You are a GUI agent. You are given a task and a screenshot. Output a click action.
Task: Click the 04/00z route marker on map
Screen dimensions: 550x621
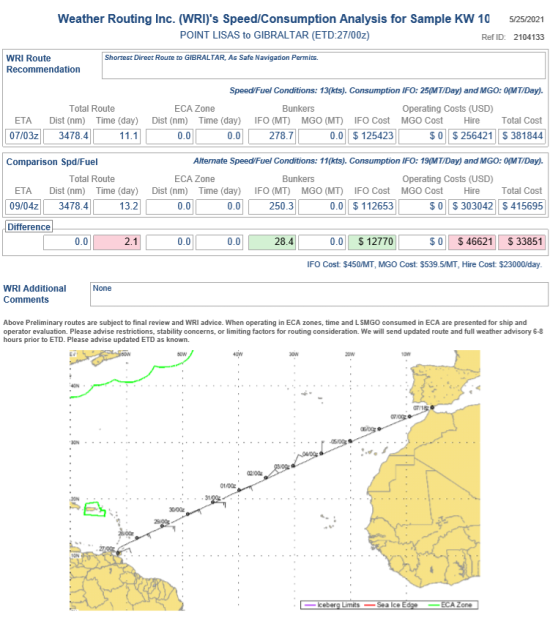[x=321, y=453]
